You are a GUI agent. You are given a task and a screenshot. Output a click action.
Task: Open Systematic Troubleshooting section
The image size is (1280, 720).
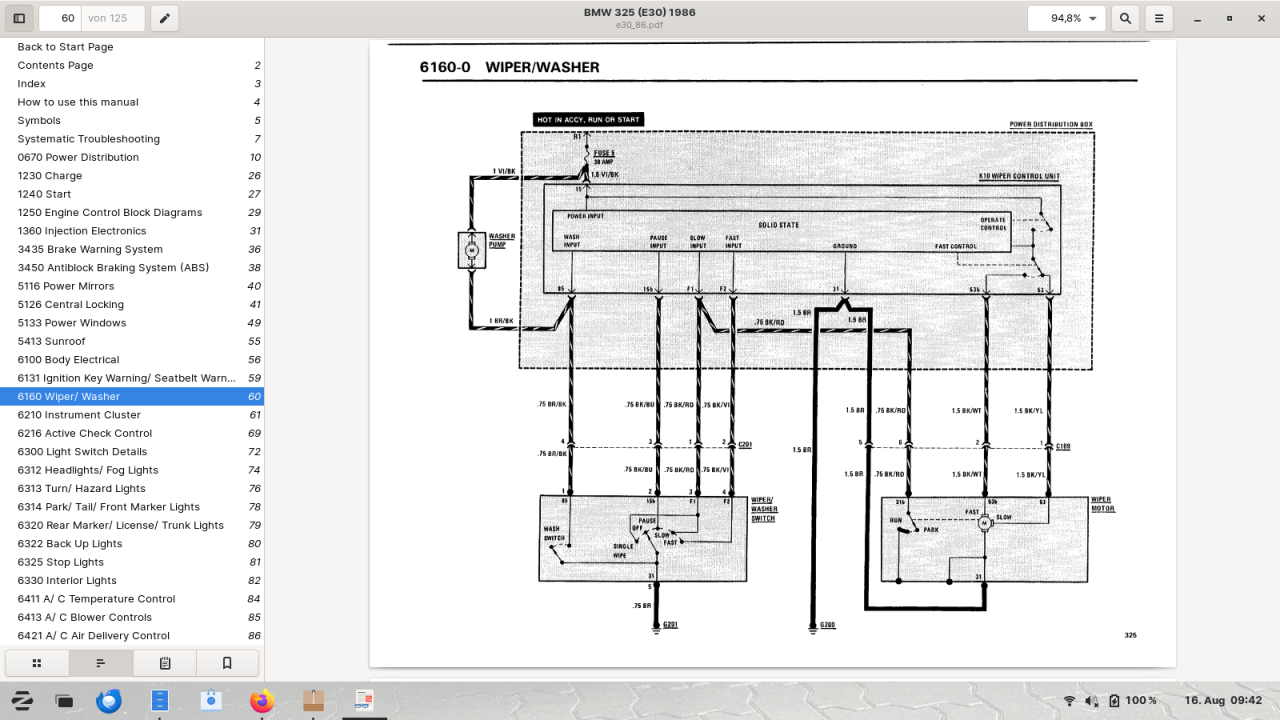pyautogui.click(x=132, y=139)
